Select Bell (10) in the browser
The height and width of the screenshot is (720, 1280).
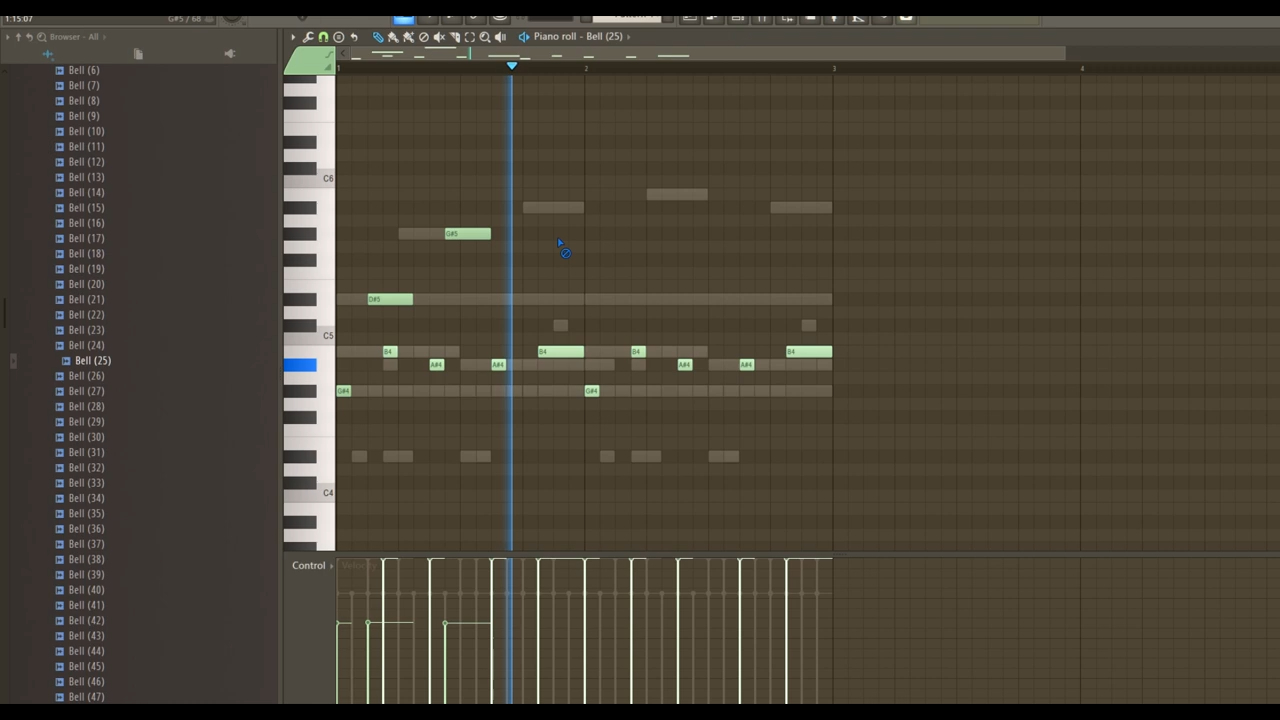coord(86,131)
